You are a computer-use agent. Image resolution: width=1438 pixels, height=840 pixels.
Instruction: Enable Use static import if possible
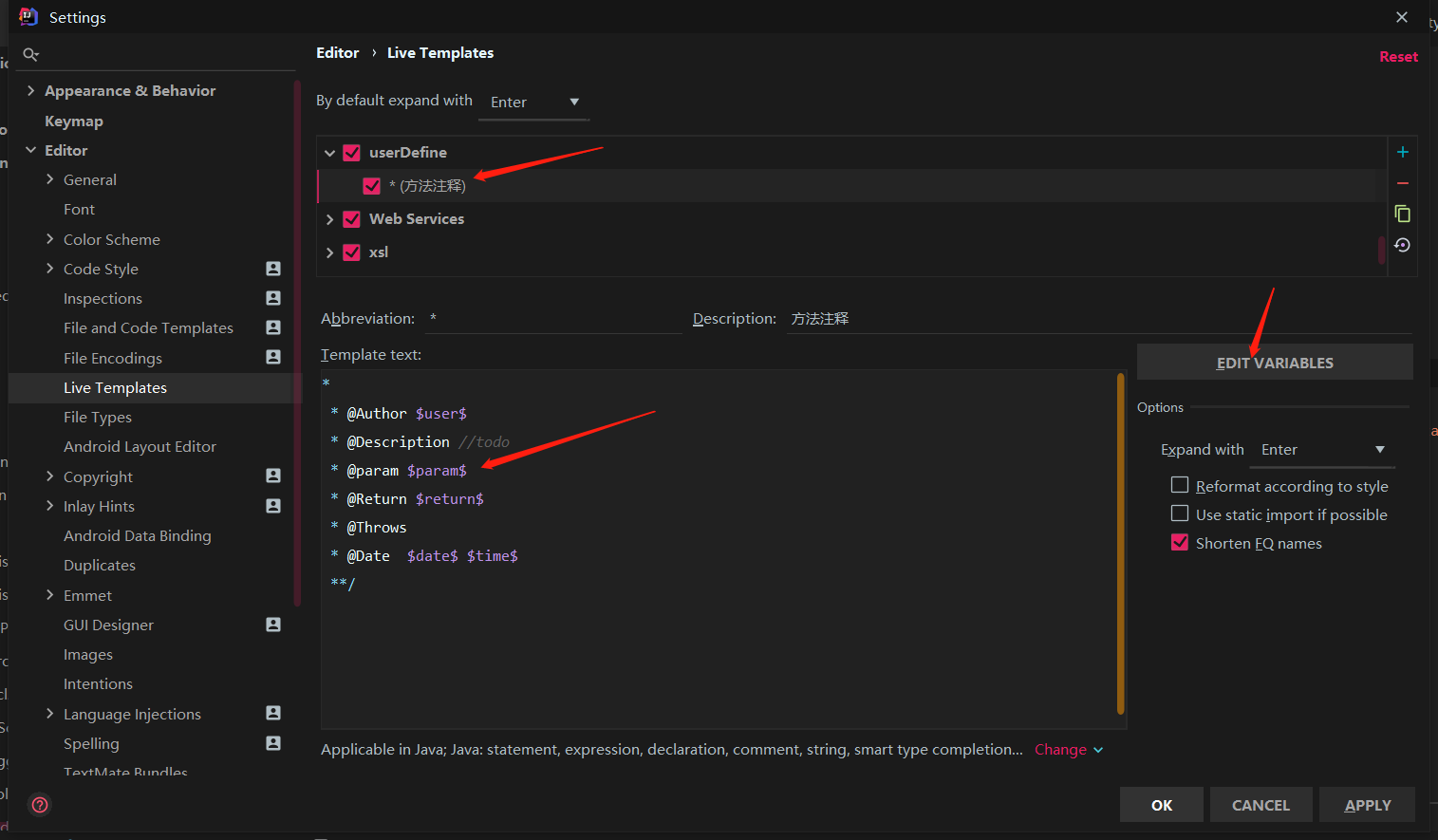click(1180, 513)
